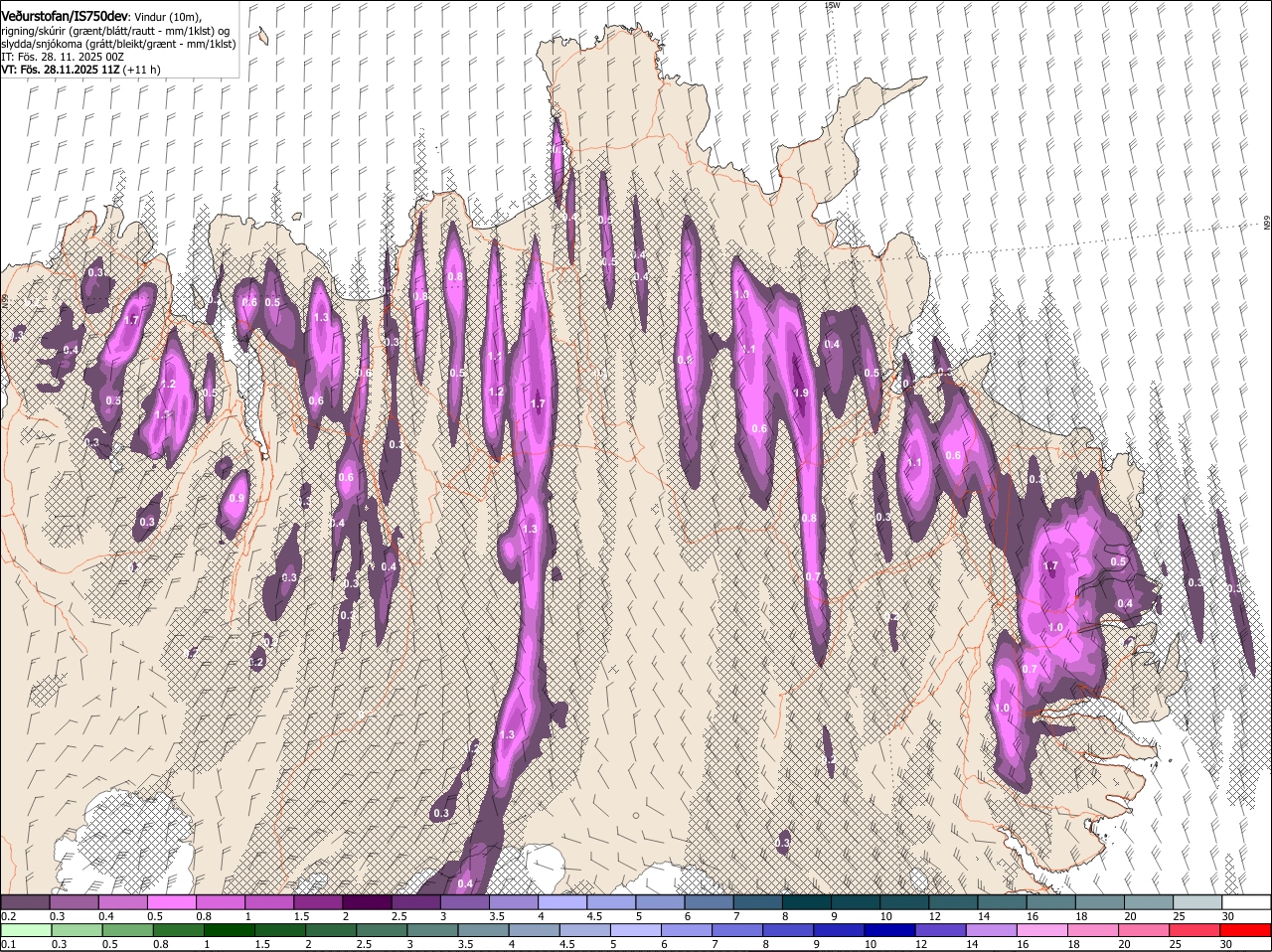Pick light pink lower swatch starting at 16
1272x952 pixels.
(x=1041, y=930)
